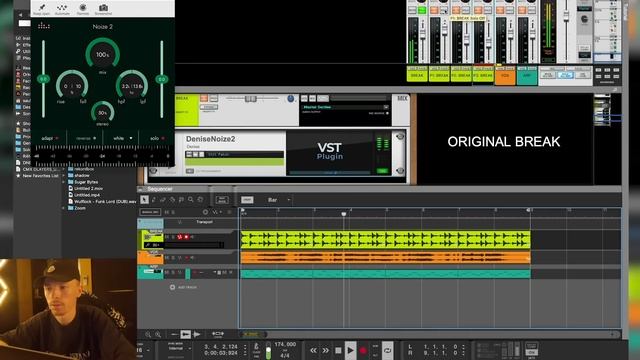Toggle record enable on BREAK track
The height and width of the screenshot is (360, 640).
pyautogui.click(x=186, y=237)
